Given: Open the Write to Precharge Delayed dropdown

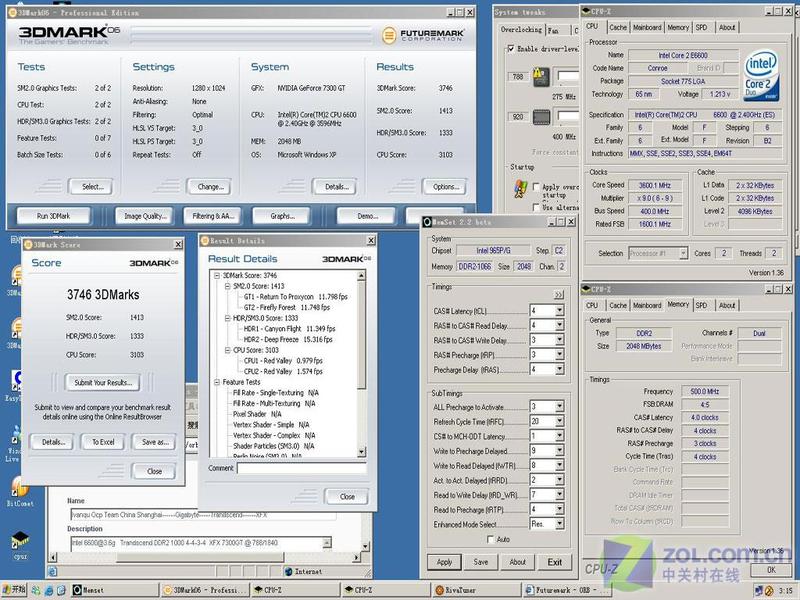Looking at the screenshot, I should pyautogui.click(x=559, y=451).
